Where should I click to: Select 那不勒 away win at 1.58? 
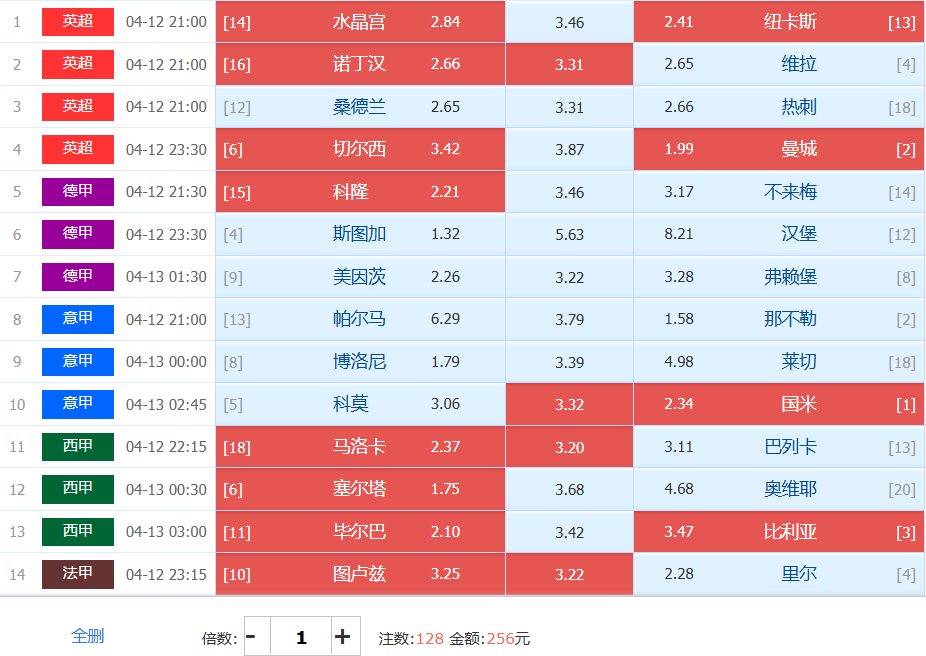tap(778, 319)
